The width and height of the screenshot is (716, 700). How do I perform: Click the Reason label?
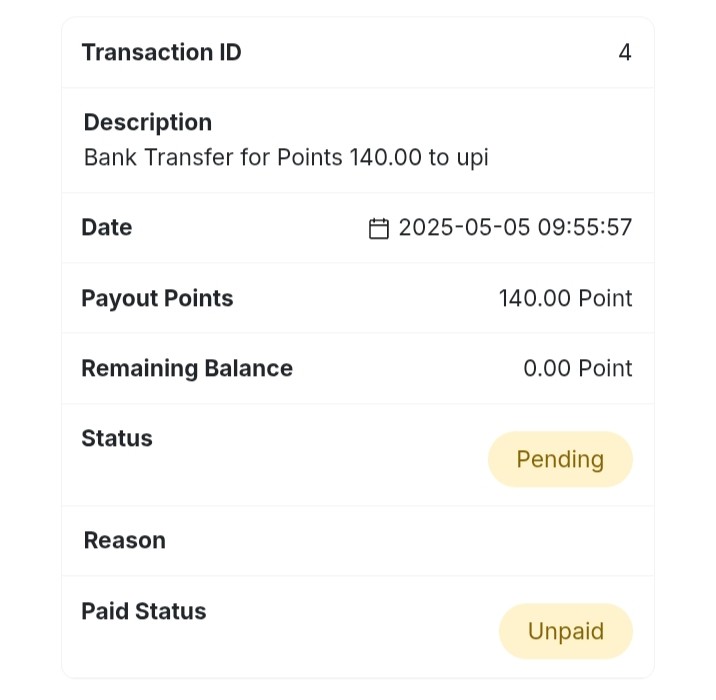[125, 541]
